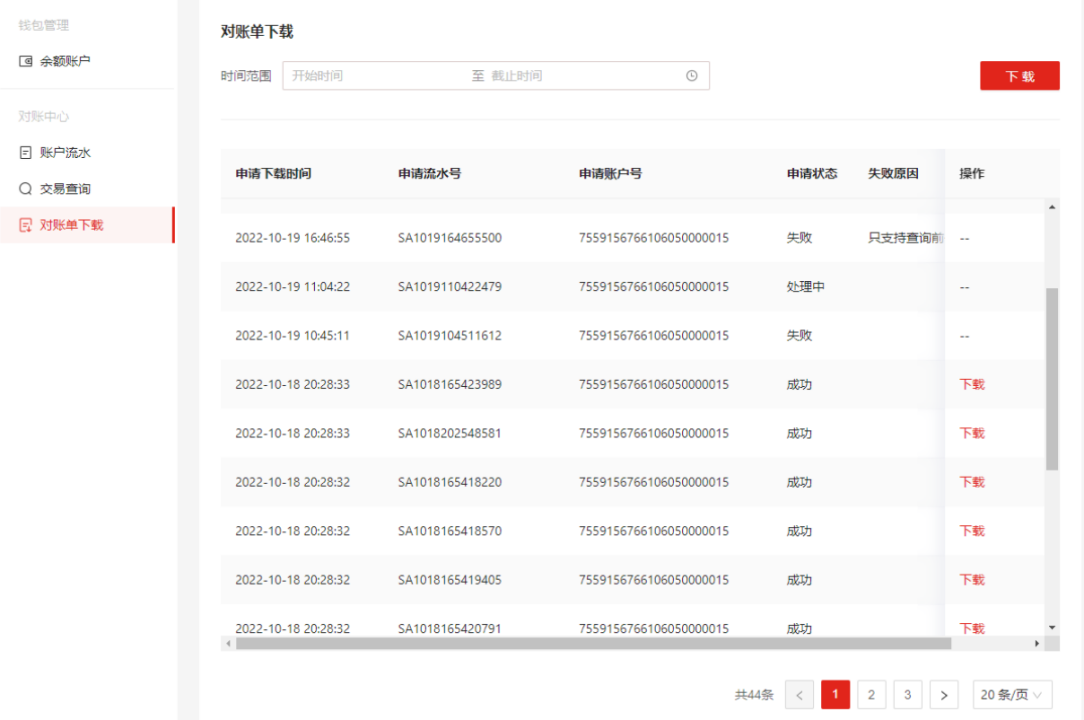Click the 申请下载时间 column header
This screenshot has width=1084, height=720.
click(273, 173)
